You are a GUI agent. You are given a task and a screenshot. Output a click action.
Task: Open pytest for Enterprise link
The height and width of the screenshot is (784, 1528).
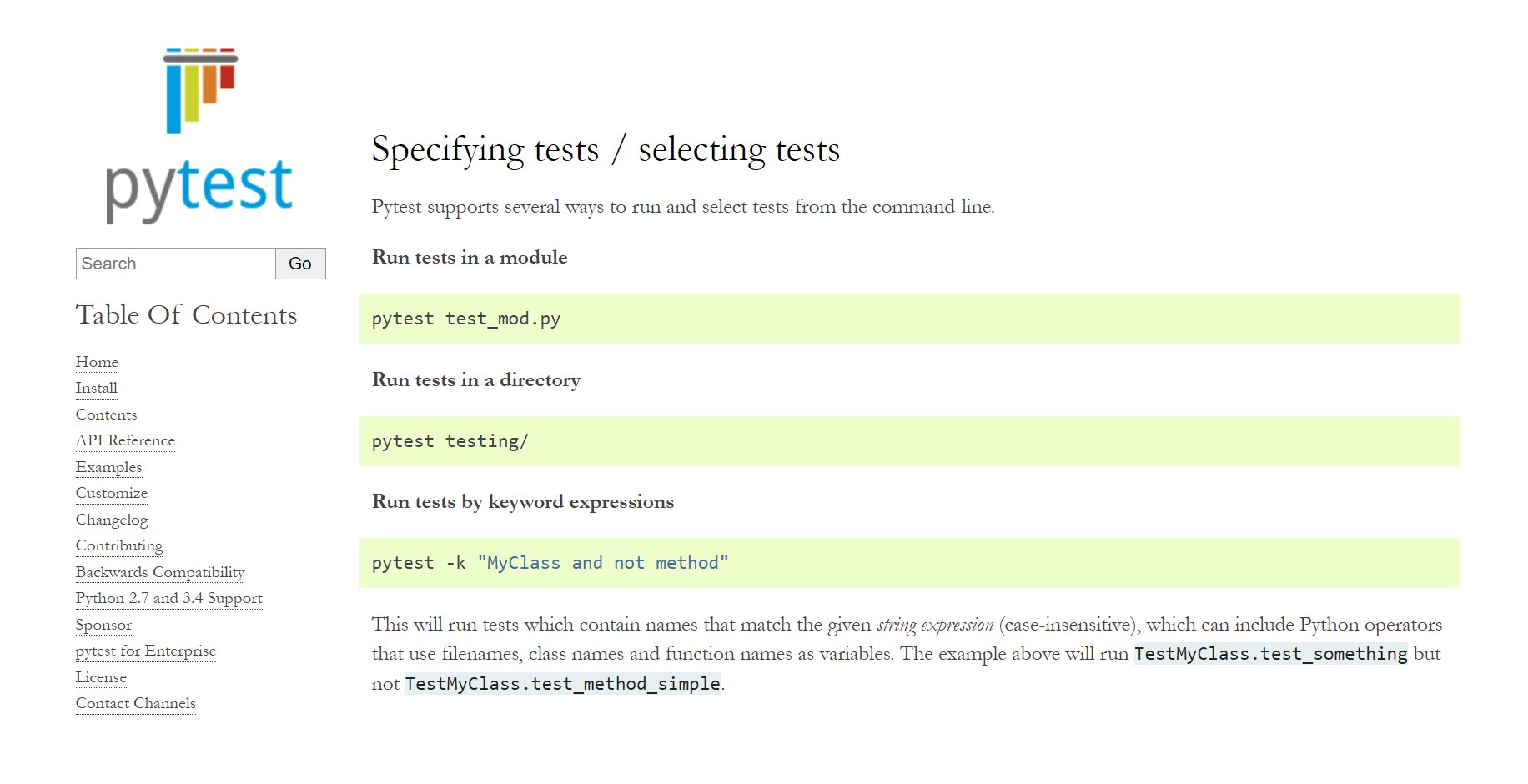coord(145,651)
